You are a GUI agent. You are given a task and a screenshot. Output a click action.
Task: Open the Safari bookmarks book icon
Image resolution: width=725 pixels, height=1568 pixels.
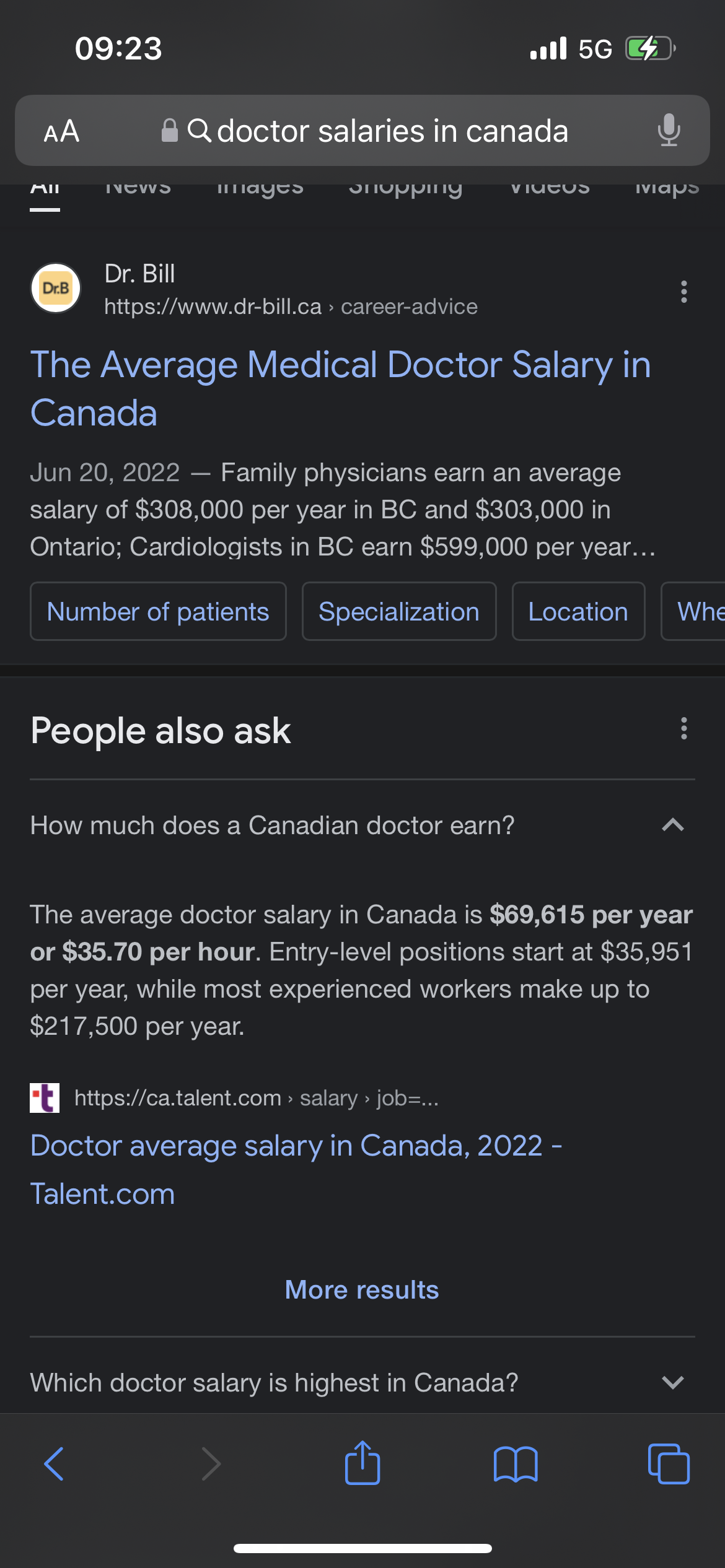516,1464
